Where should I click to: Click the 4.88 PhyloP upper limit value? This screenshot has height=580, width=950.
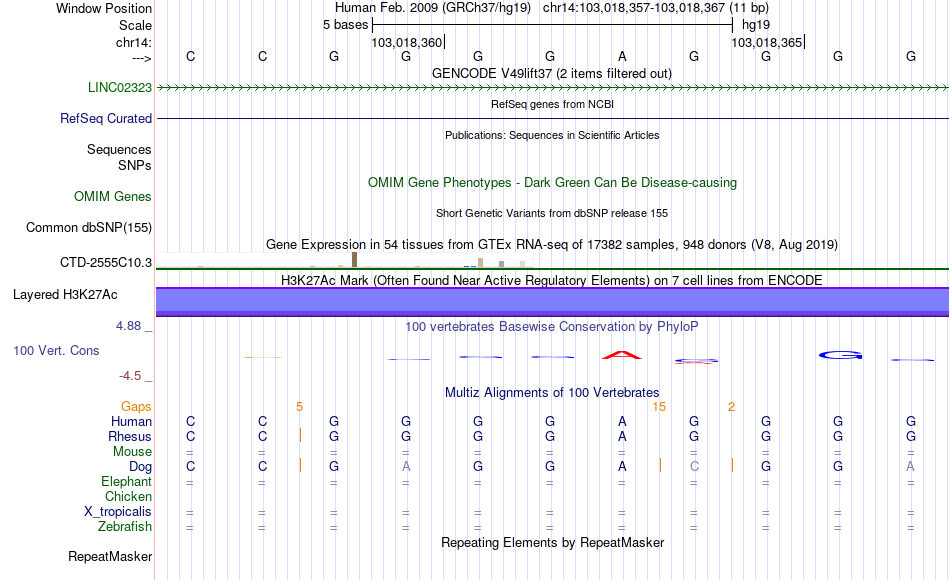pyautogui.click(x=128, y=326)
